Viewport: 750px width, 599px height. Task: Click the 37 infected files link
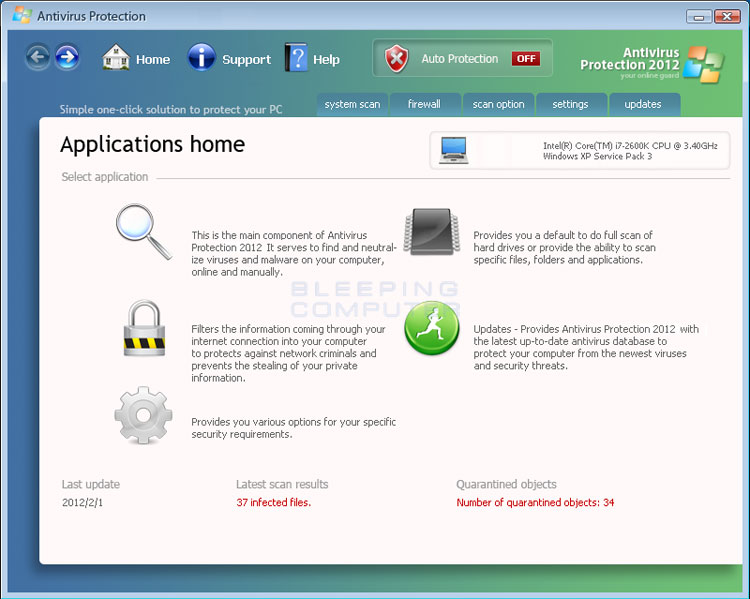coord(274,502)
